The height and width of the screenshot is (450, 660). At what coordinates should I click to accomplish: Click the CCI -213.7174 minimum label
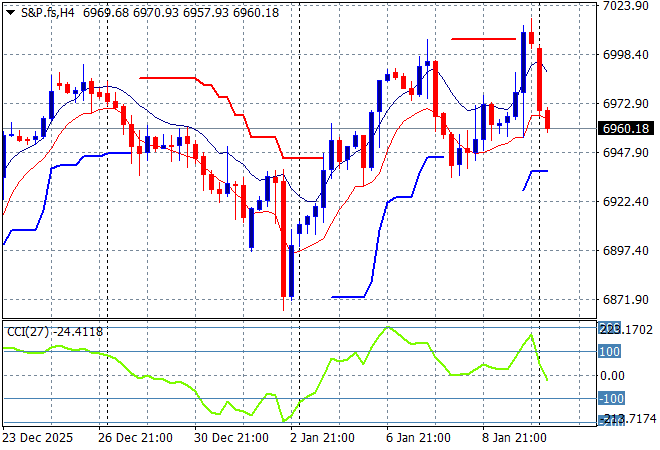point(627,419)
